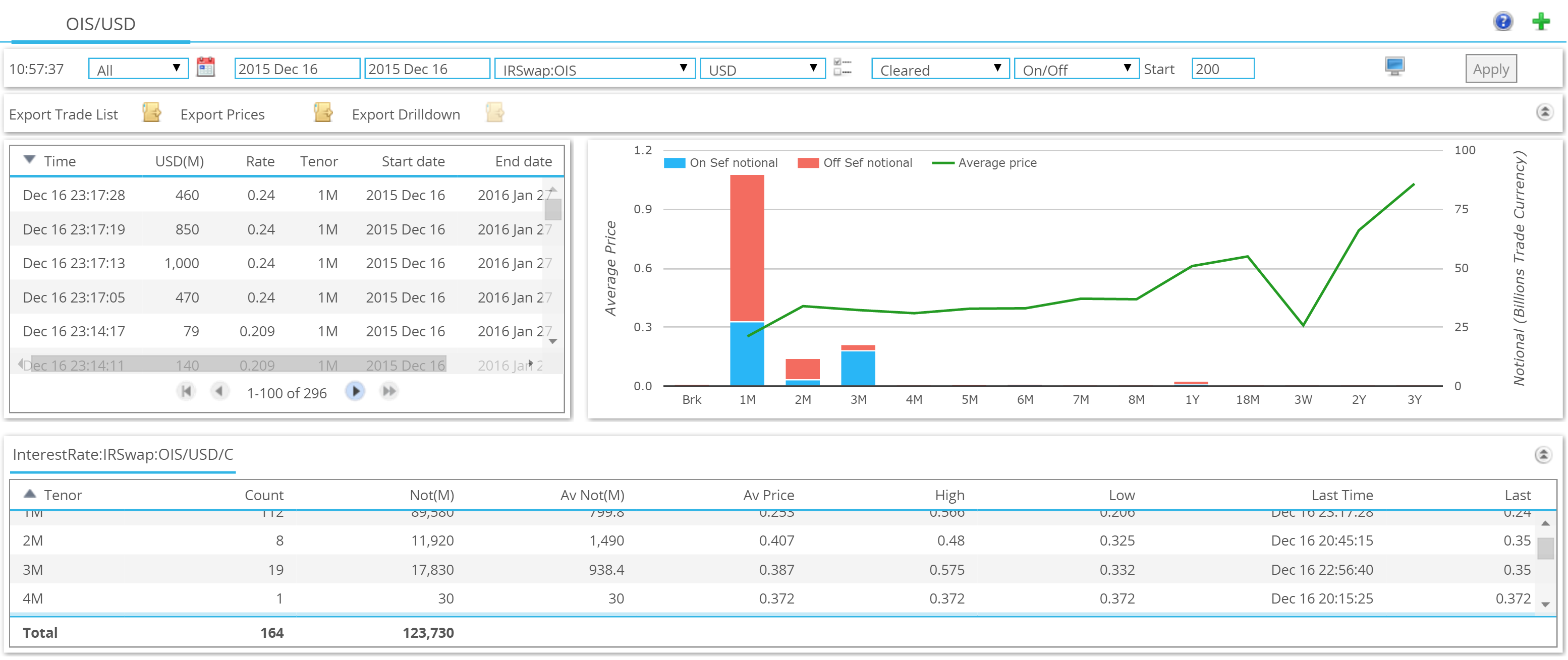Go to next page of trades
The image size is (1568, 660).
[355, 391]
